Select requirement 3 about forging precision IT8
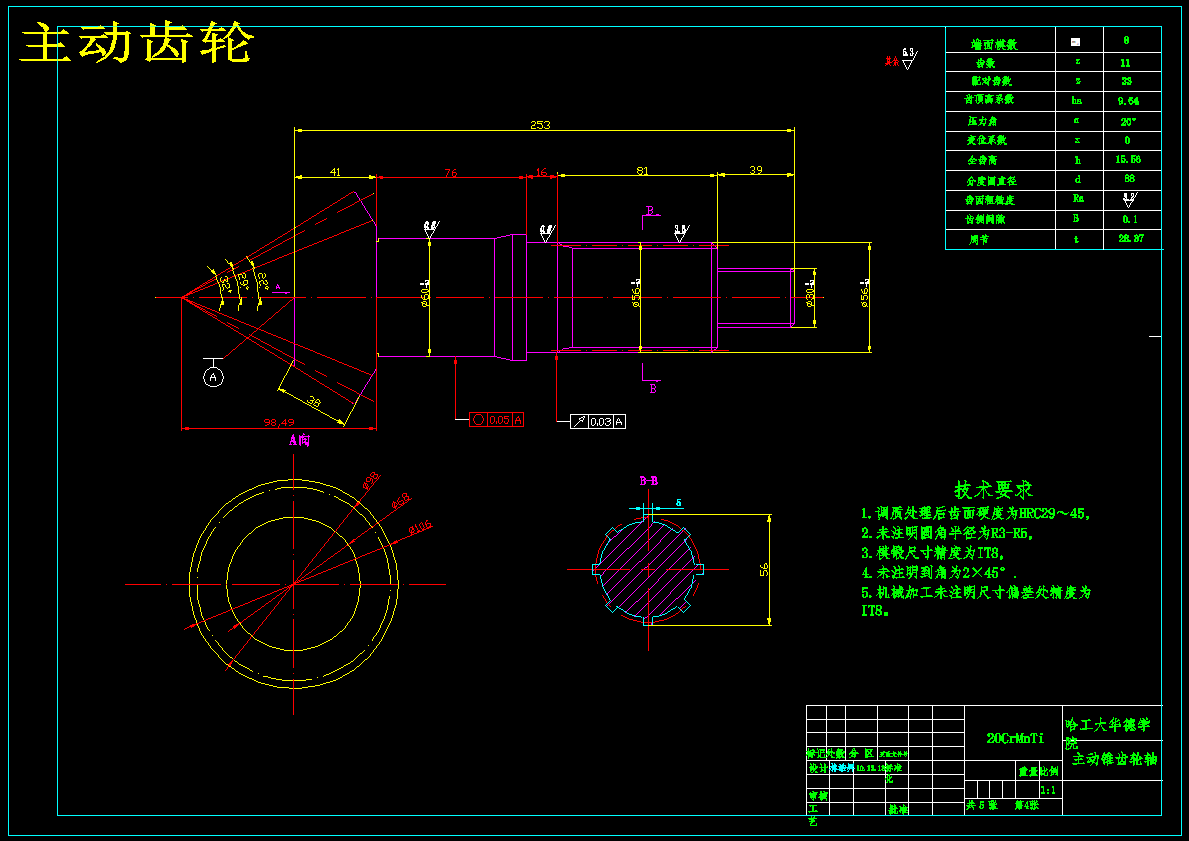Viewport: 1189px width, 841px height. click(x=933, y=553)
